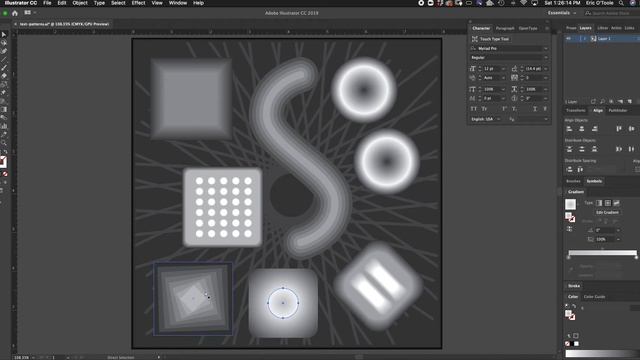
Task: Click the Home icon in app bar
Action: coord(15,13)
